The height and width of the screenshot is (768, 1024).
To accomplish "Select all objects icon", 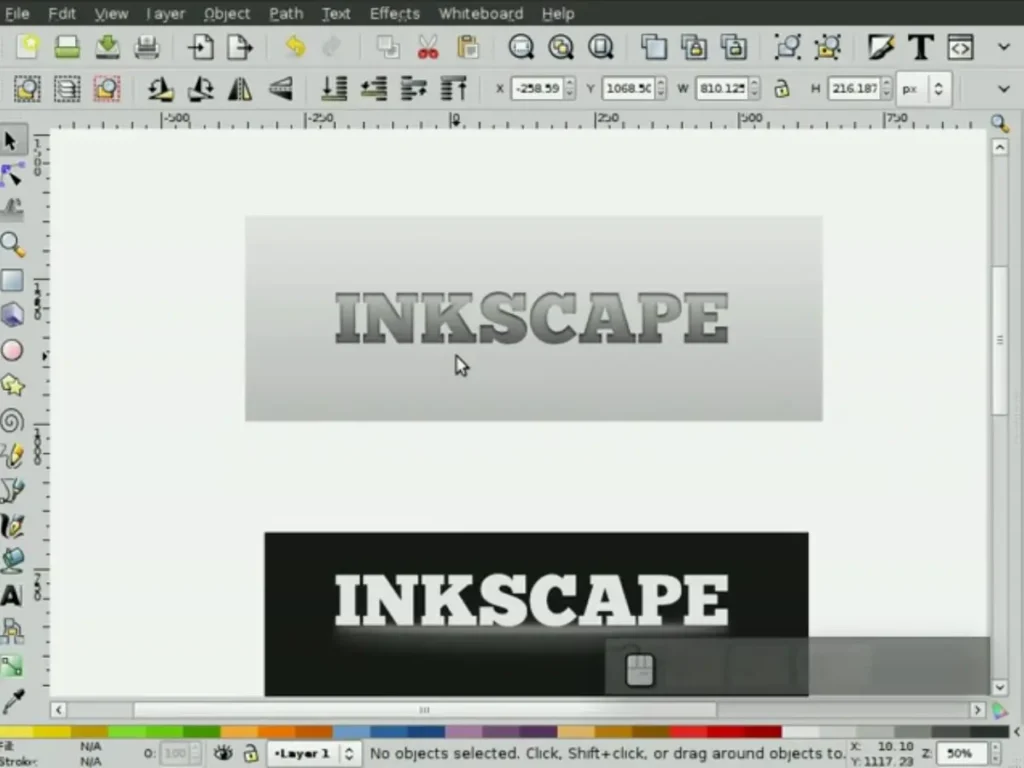I will [x=27, y=89].
